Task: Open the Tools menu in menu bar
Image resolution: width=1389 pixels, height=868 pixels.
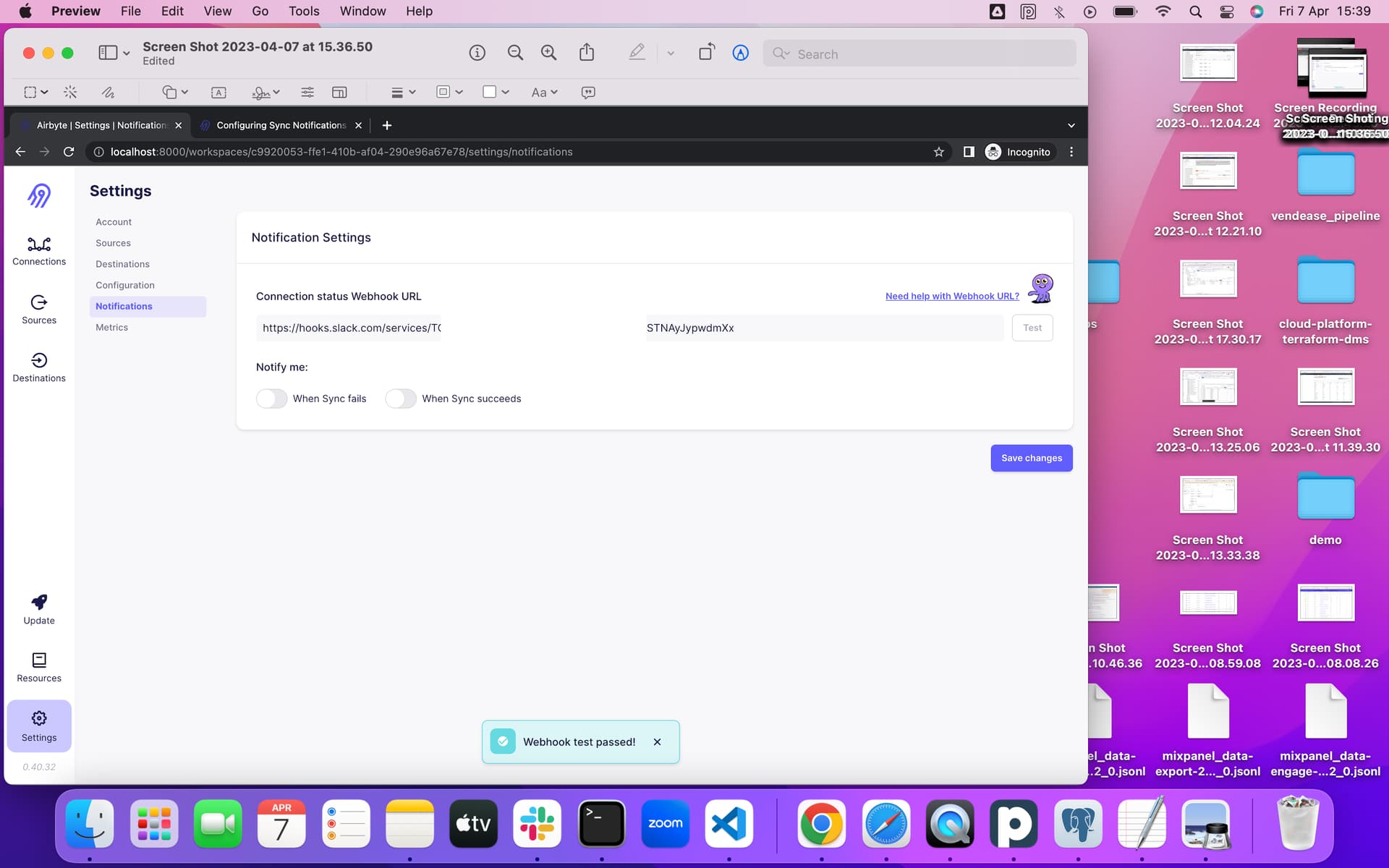Action: coord(303,11)
